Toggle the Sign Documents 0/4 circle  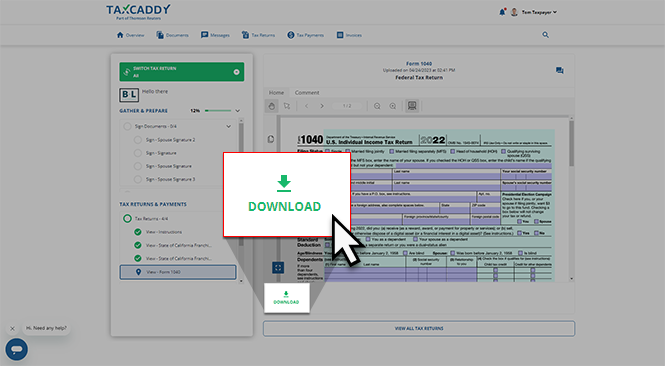(127, 126)
